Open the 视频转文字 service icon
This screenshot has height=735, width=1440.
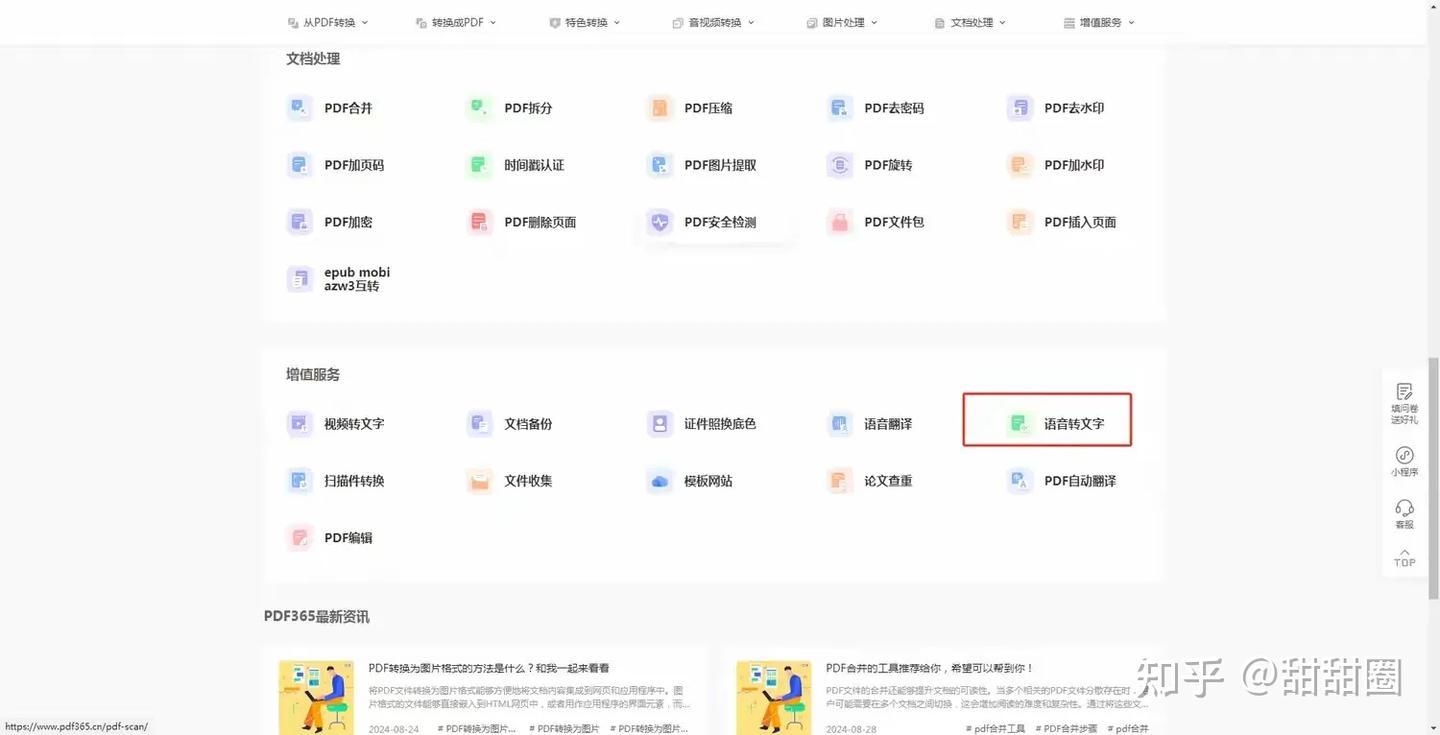coord(300,424)
